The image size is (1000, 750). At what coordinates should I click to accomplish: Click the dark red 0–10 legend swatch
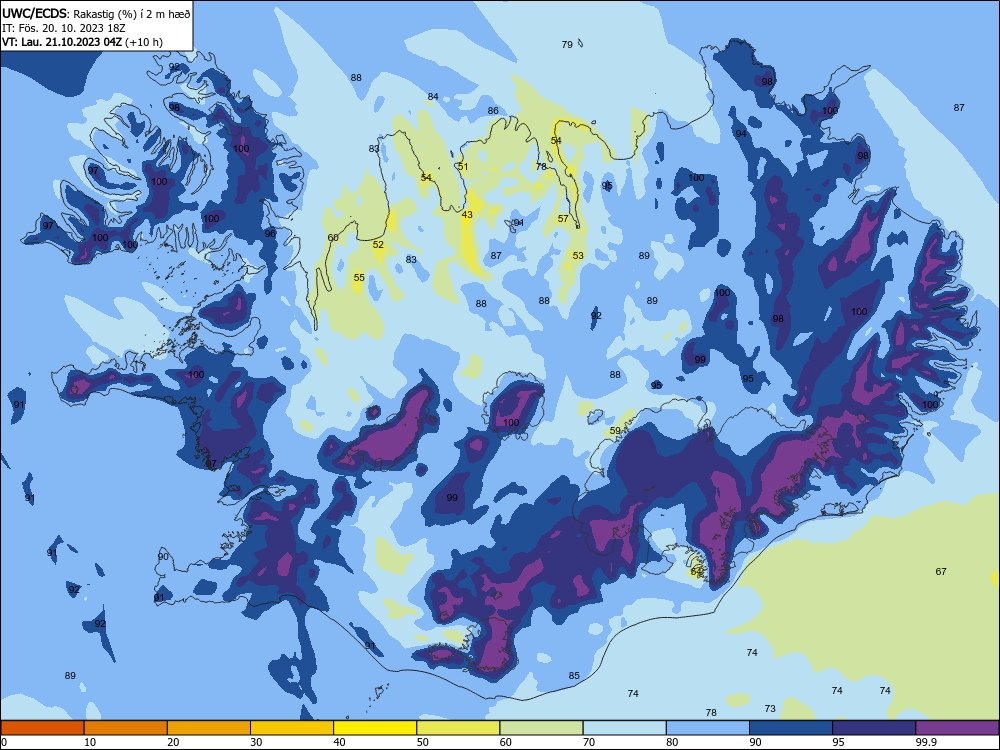[42, 728]
